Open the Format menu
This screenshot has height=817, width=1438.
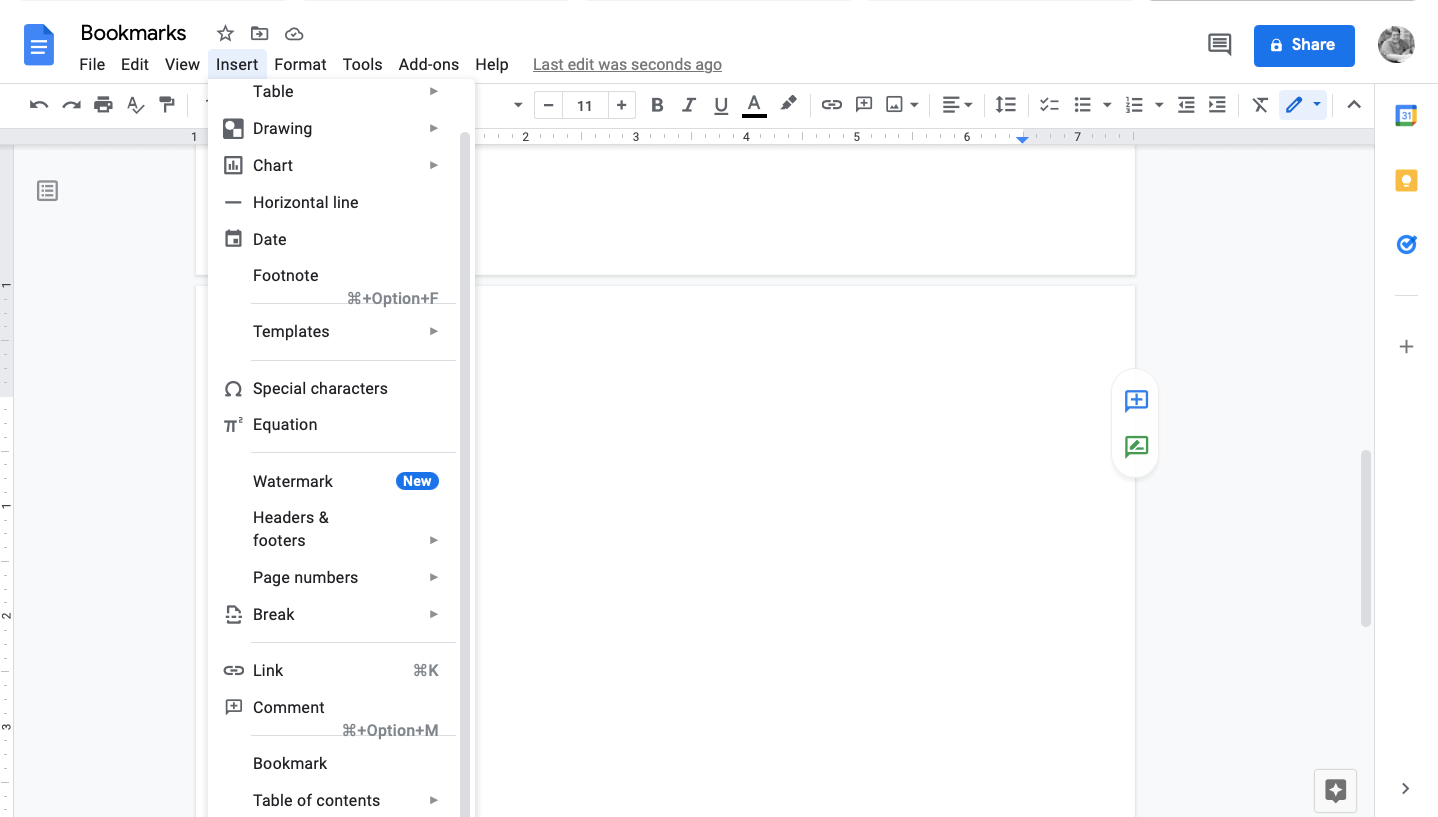coord(300,64)
